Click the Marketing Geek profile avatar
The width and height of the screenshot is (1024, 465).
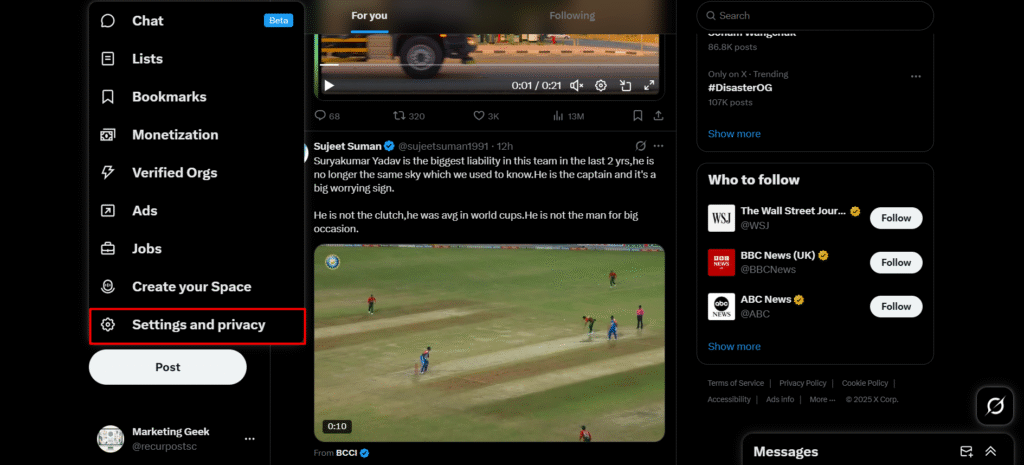click(x=110, y=439)
